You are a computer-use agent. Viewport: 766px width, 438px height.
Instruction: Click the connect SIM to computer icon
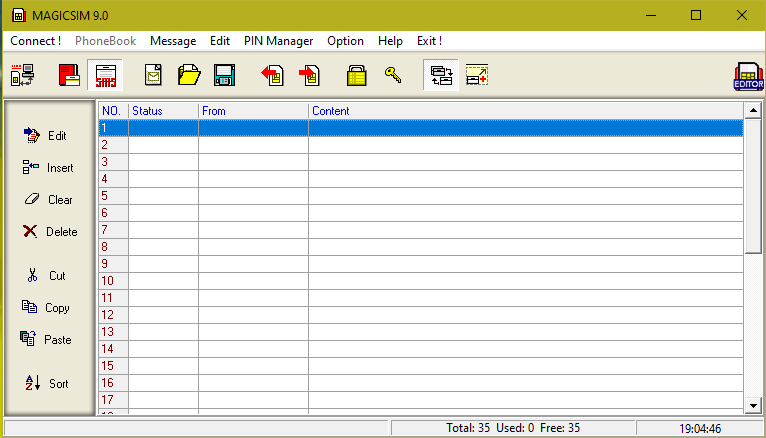tap(22, 75)
